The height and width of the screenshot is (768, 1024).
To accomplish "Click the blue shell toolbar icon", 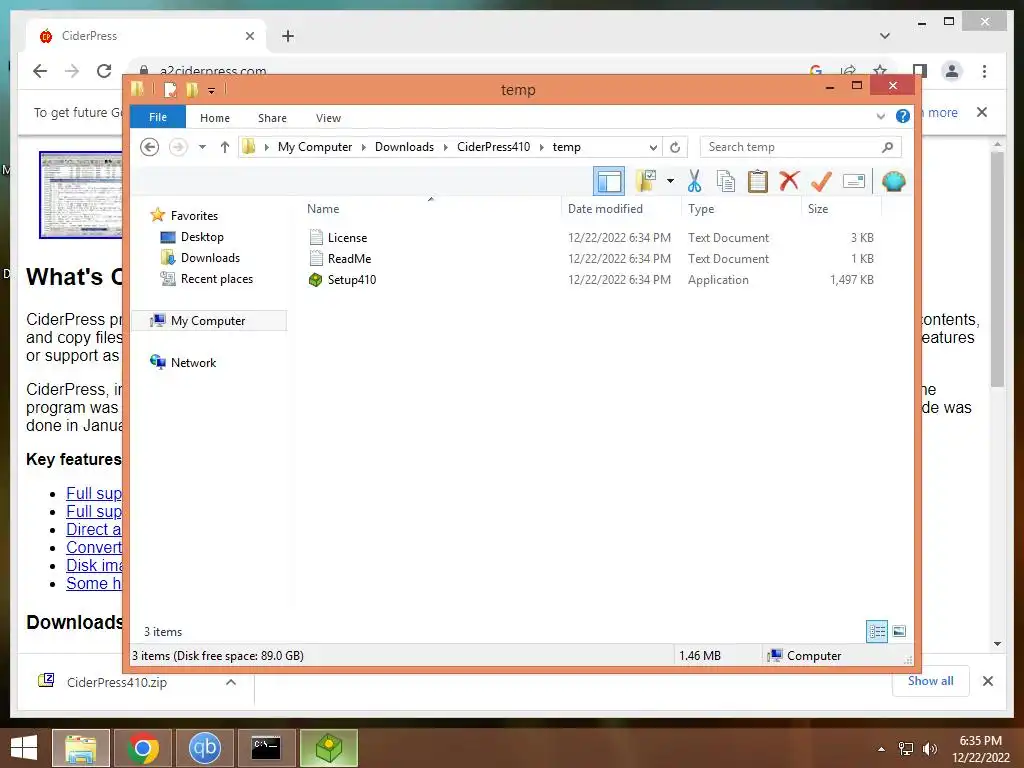I will (x=893, y=181).
